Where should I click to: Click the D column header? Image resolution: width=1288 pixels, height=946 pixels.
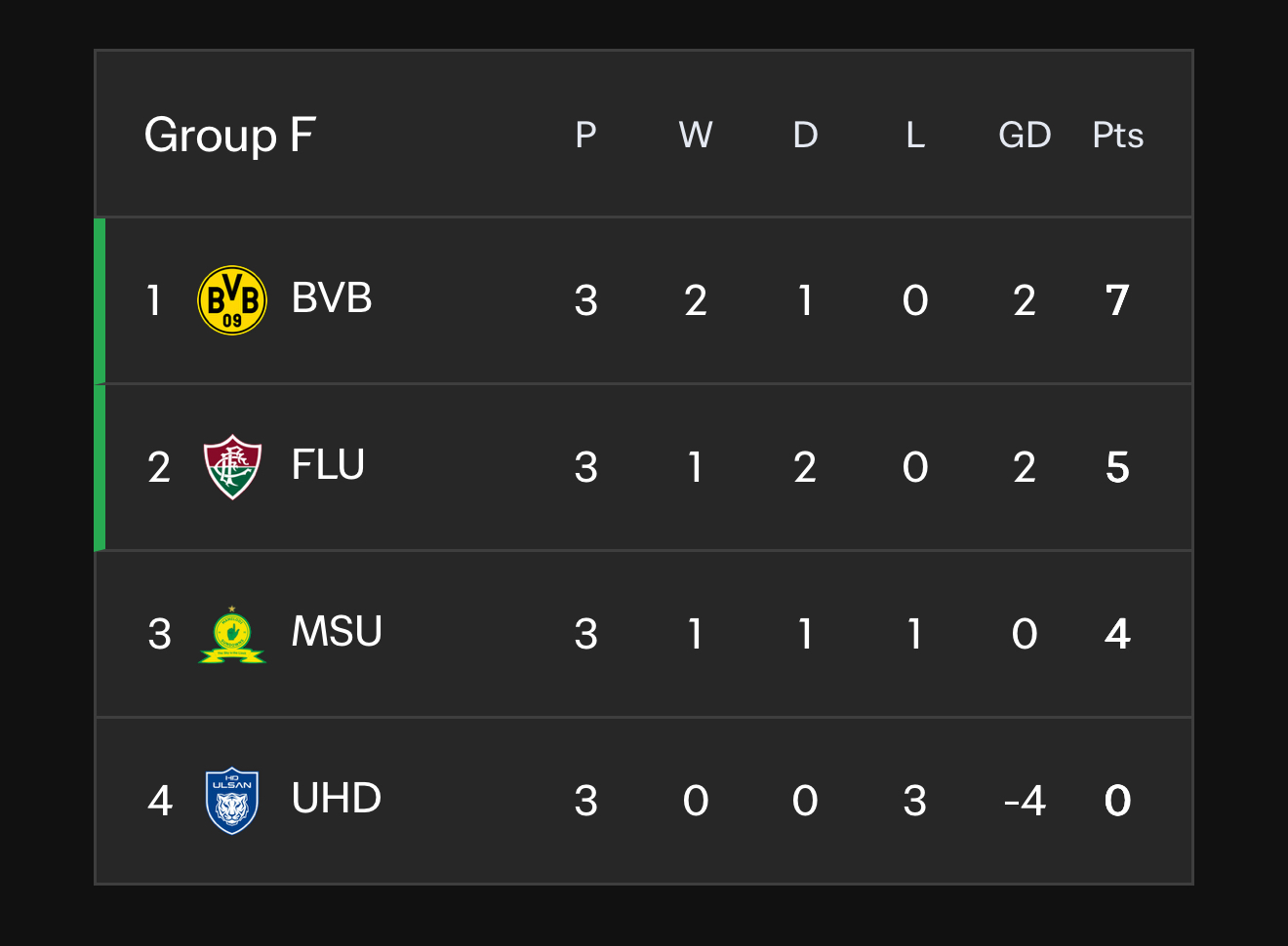805,136
